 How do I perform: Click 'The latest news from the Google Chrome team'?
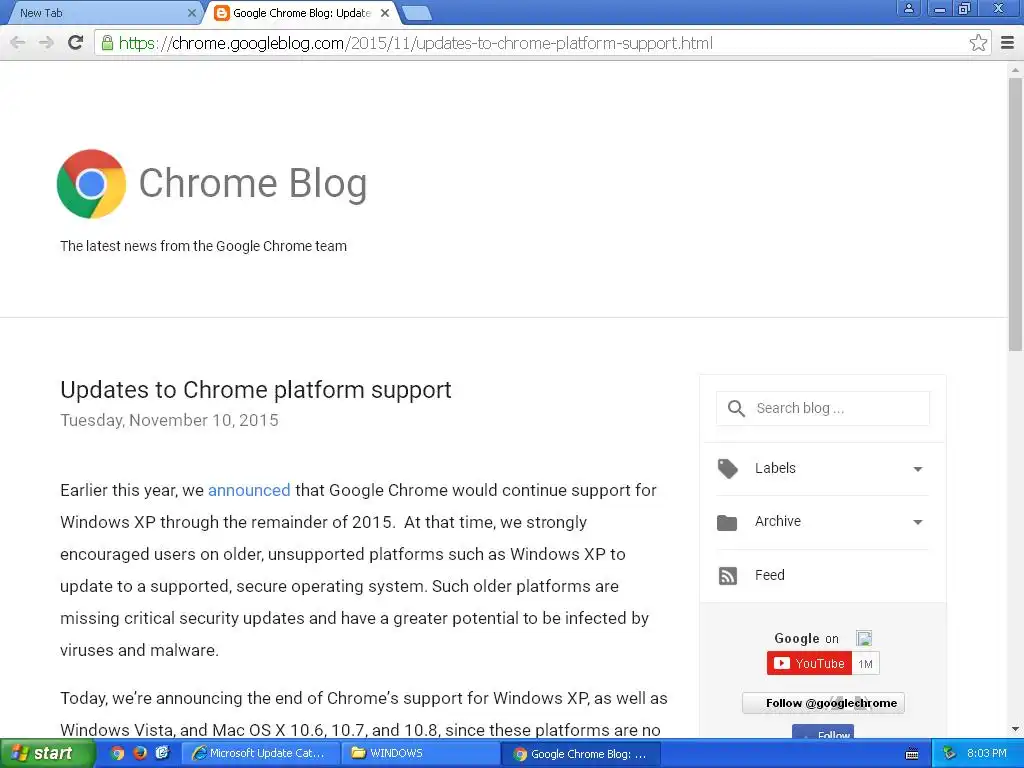203,246
